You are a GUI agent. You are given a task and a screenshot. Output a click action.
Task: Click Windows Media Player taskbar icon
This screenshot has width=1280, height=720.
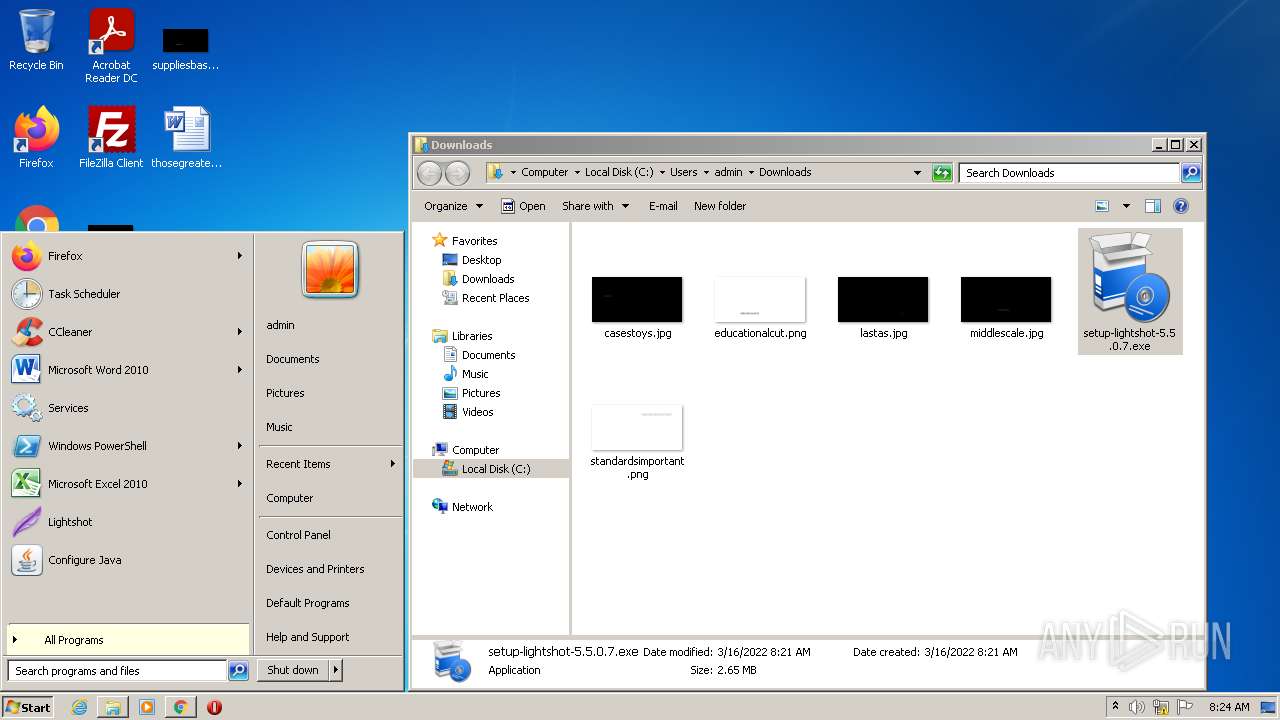(147, 707)
